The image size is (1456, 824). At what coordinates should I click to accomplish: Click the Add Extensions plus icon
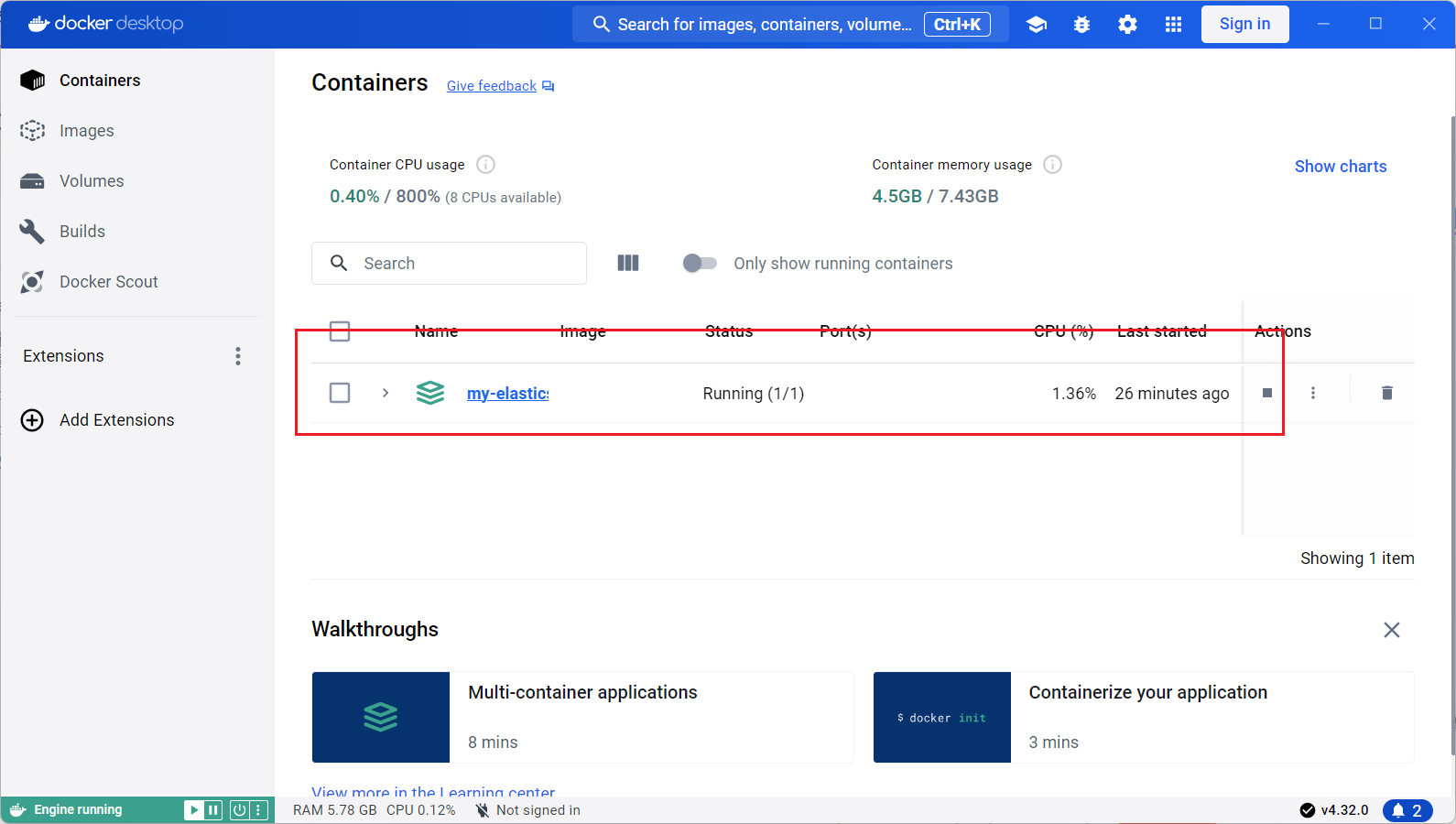tap(32, 420)
